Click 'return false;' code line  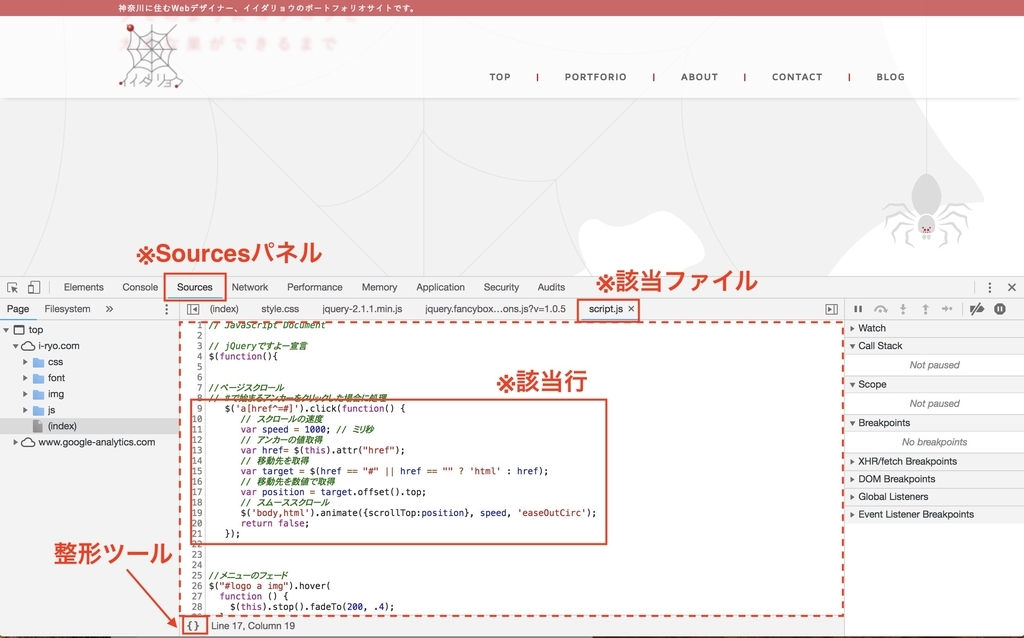275,523
